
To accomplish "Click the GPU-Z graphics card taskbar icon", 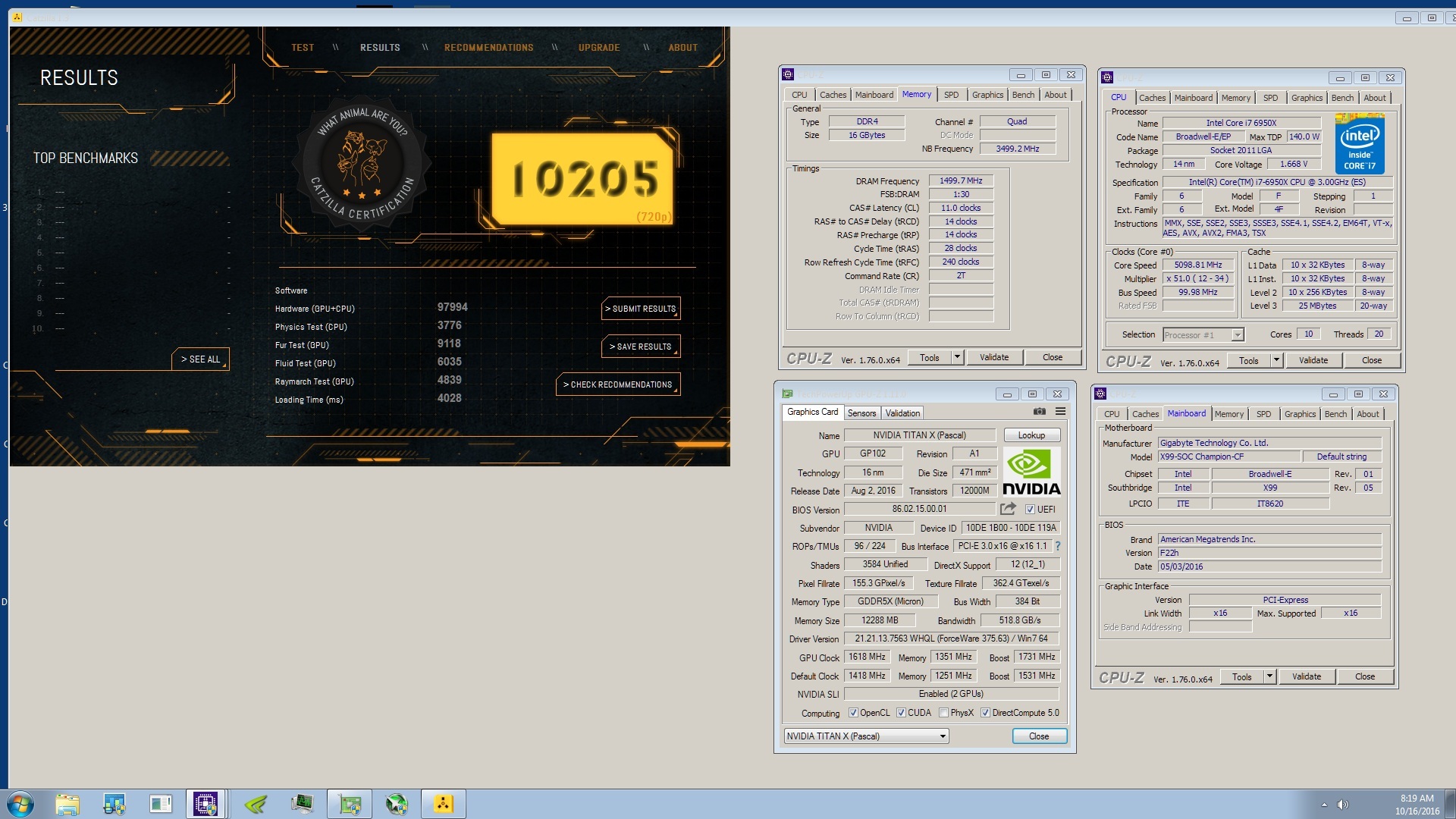I will coord(350,804).
